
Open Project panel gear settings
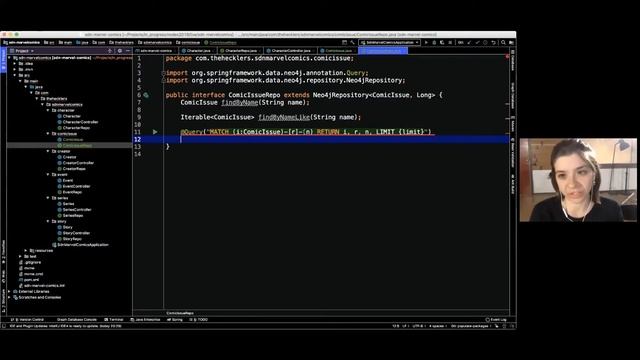(x=120, y=51)
